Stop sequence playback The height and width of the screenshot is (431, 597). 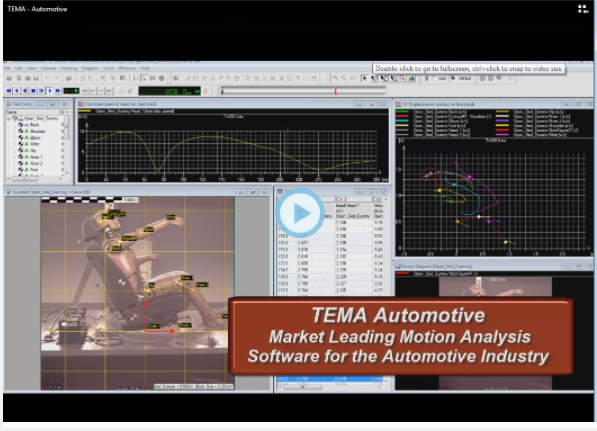[x=33, y=91]
